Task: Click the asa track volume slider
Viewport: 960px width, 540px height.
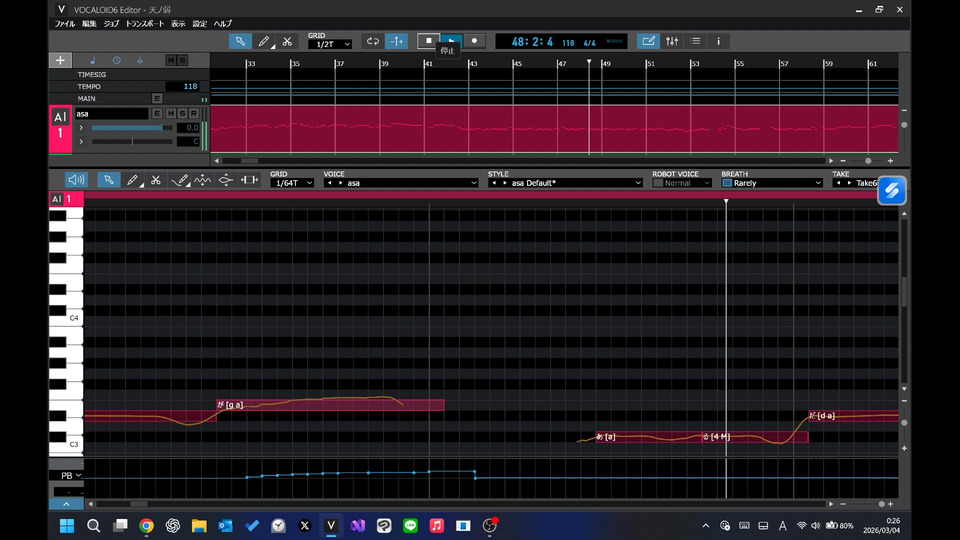Action: click(x=130, y=128)
